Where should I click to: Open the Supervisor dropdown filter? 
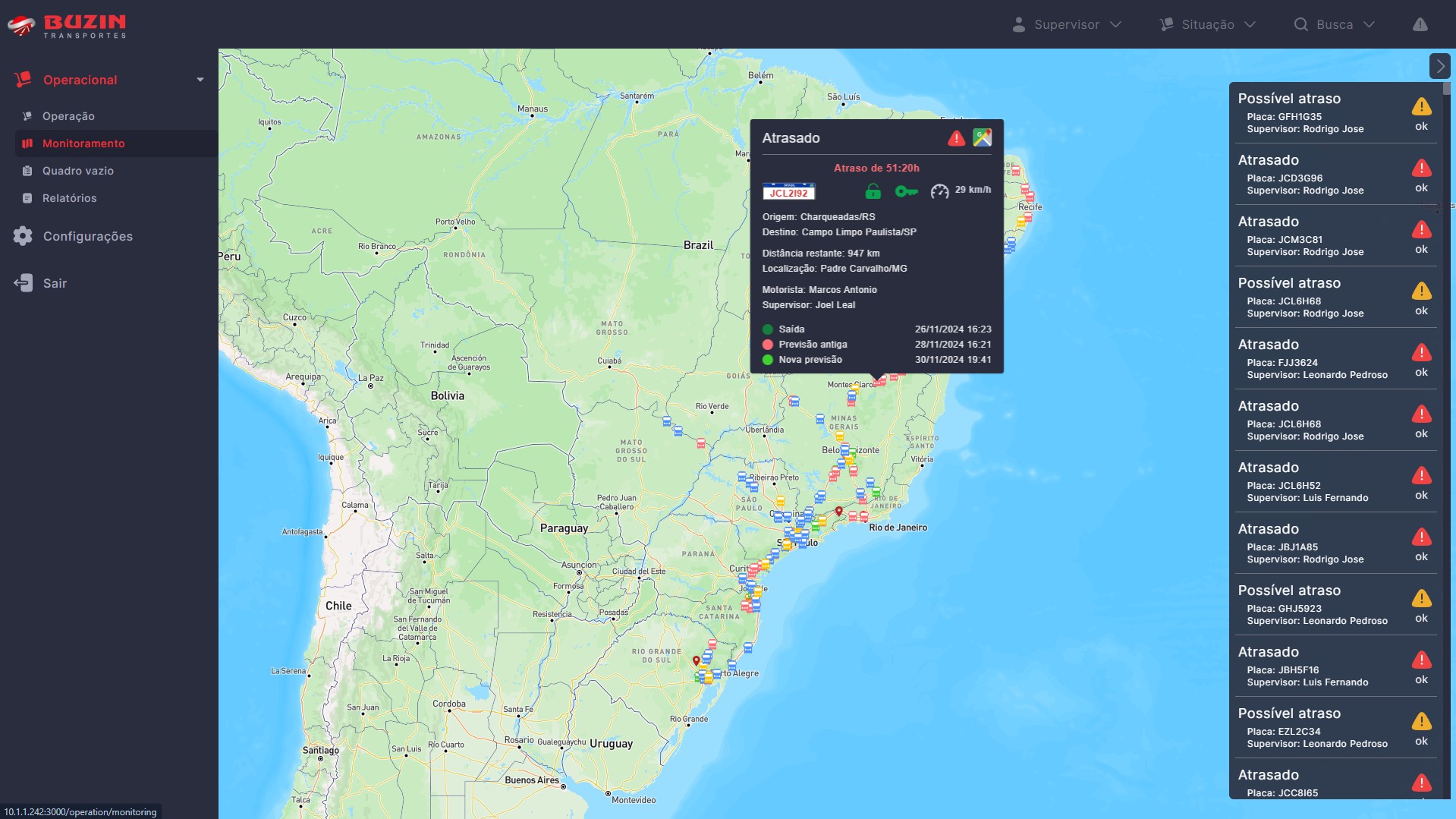tap(1067, 24)
